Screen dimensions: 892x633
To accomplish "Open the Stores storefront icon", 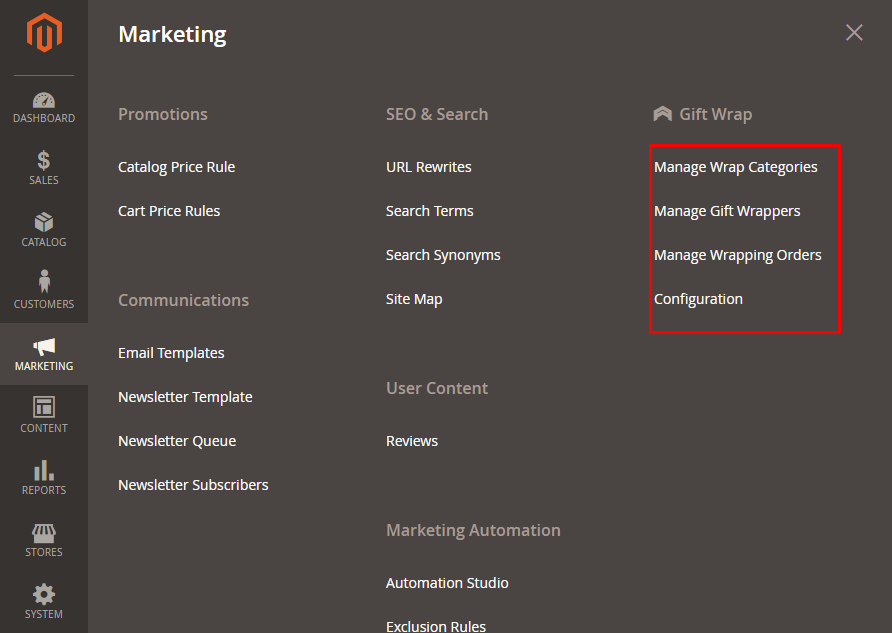I will click(44, 532).
